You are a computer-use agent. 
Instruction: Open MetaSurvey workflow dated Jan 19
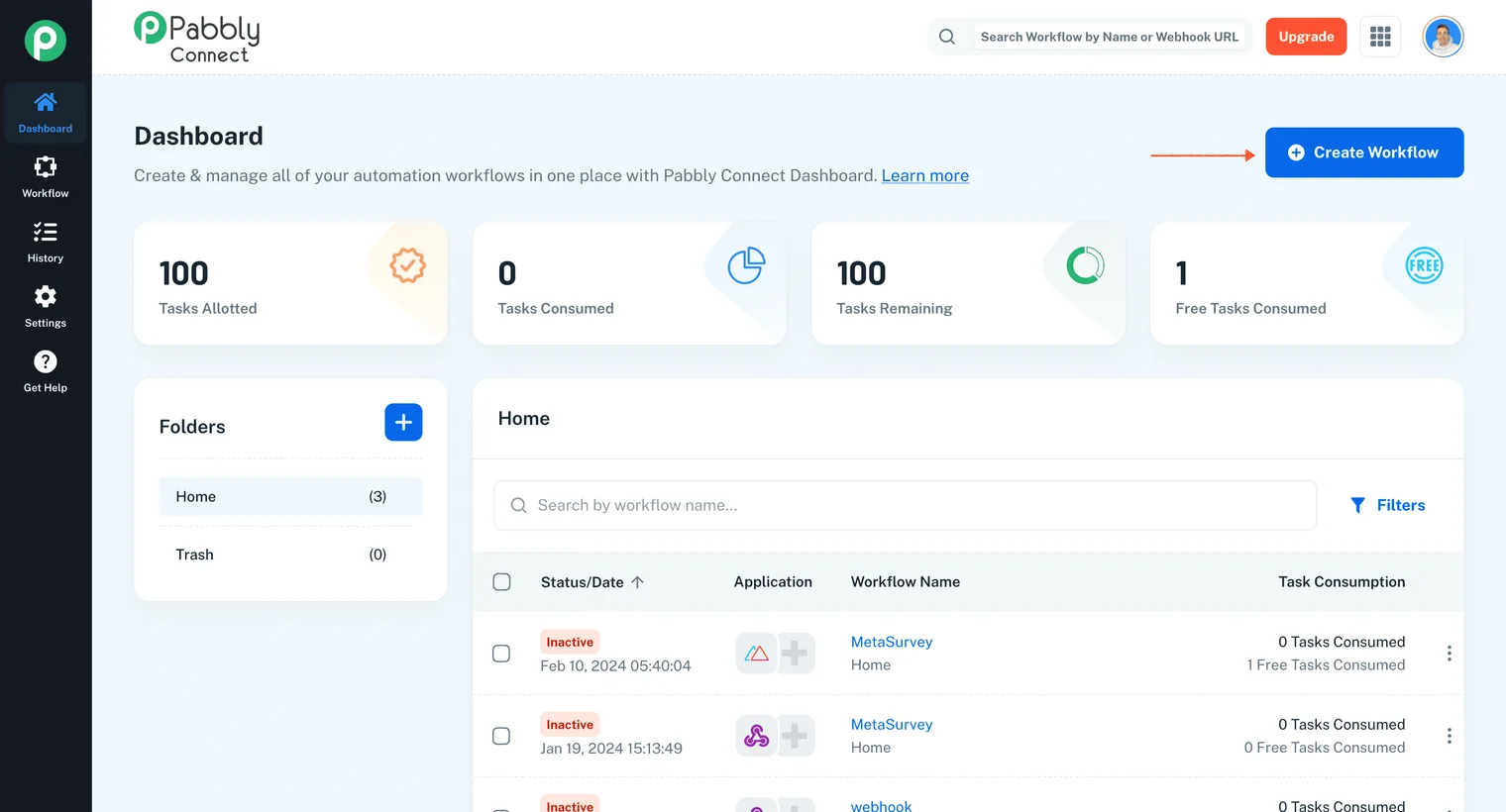pos(892,724)
